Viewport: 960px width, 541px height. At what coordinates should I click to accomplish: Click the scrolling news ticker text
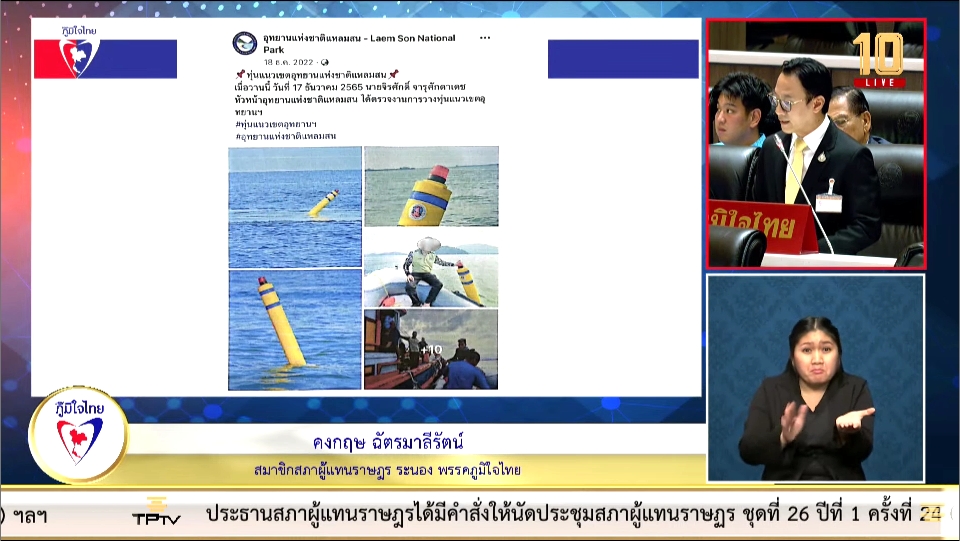(572, 514)
